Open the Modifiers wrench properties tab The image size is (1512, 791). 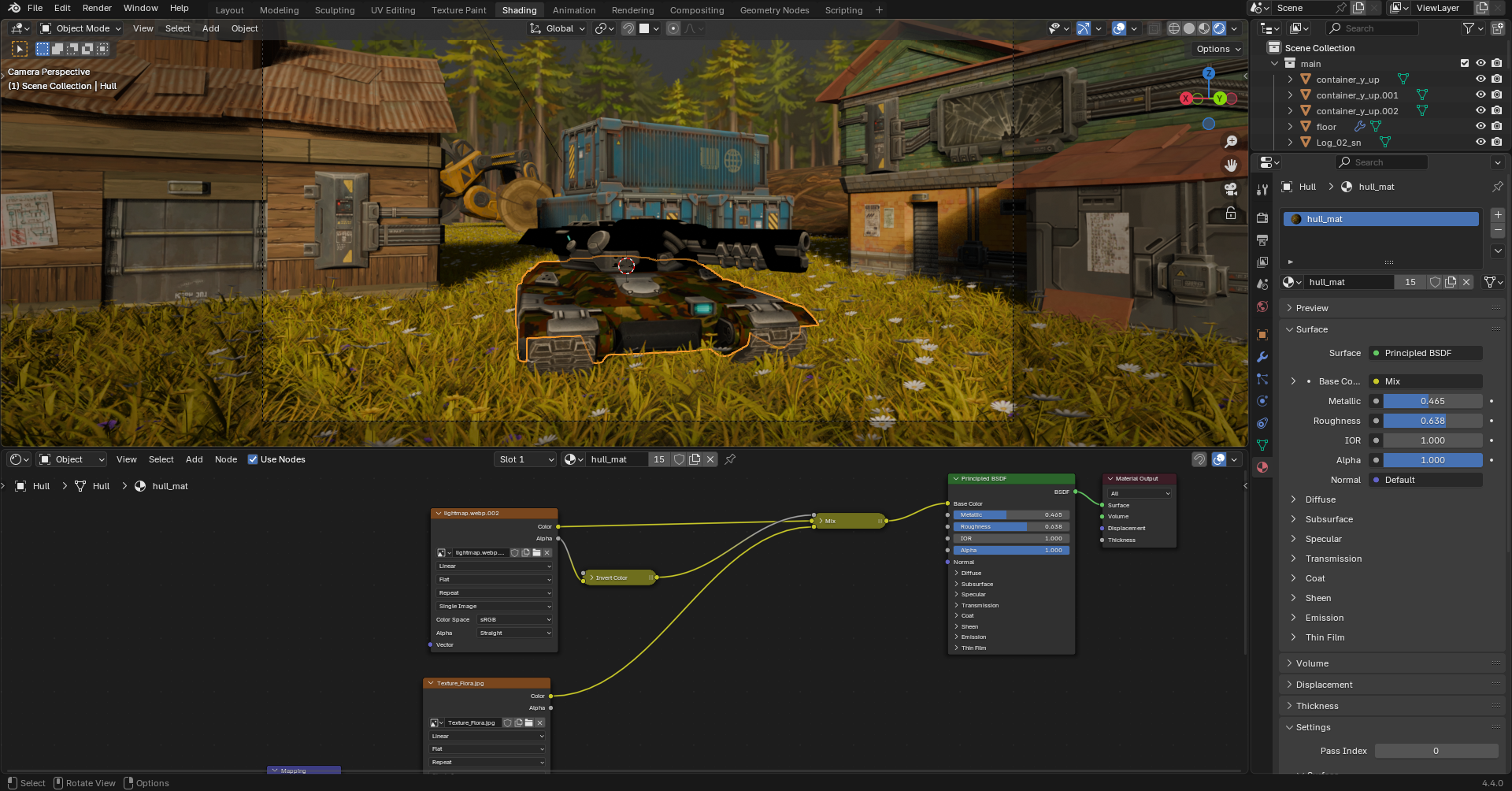[1262, 357]
